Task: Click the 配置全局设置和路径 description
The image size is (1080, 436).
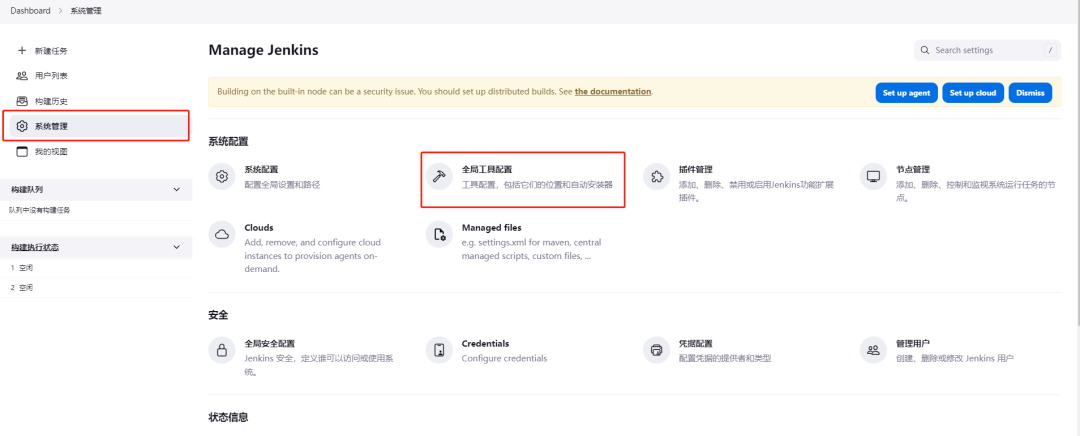Action: tap(282, 185)
